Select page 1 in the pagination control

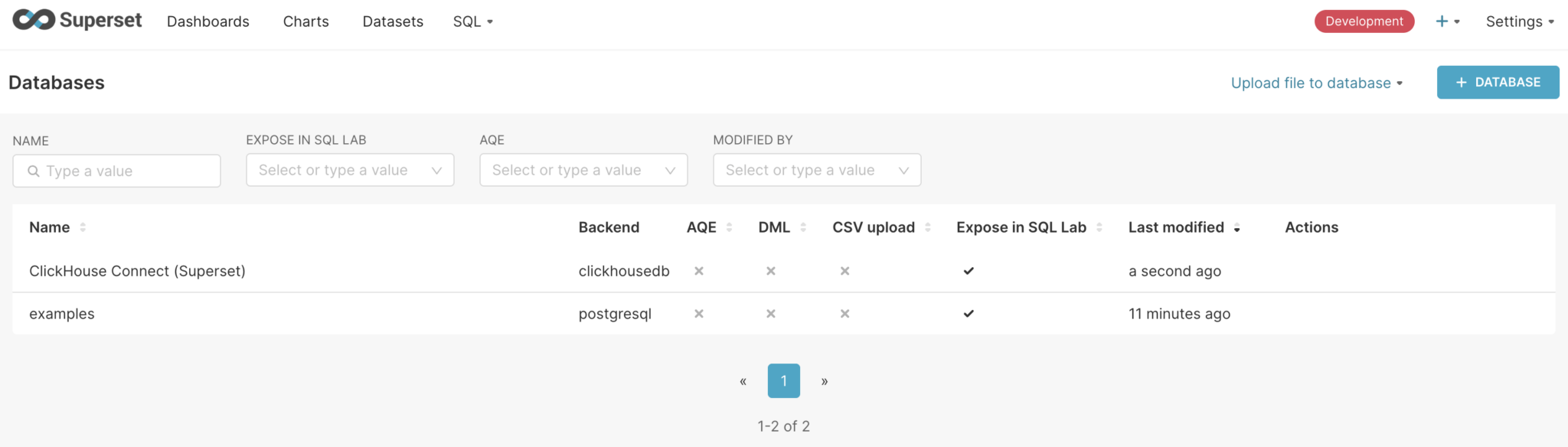pos(783,380)
